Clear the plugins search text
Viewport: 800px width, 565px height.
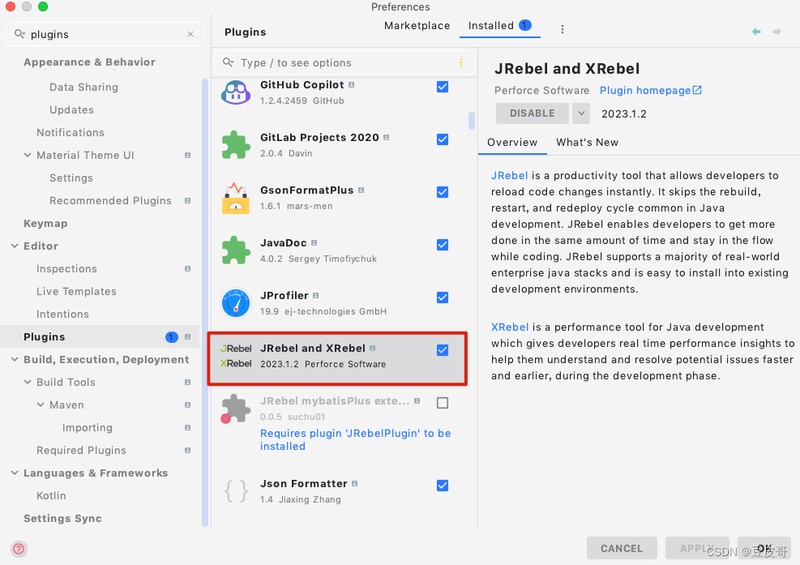coord(190,34)
